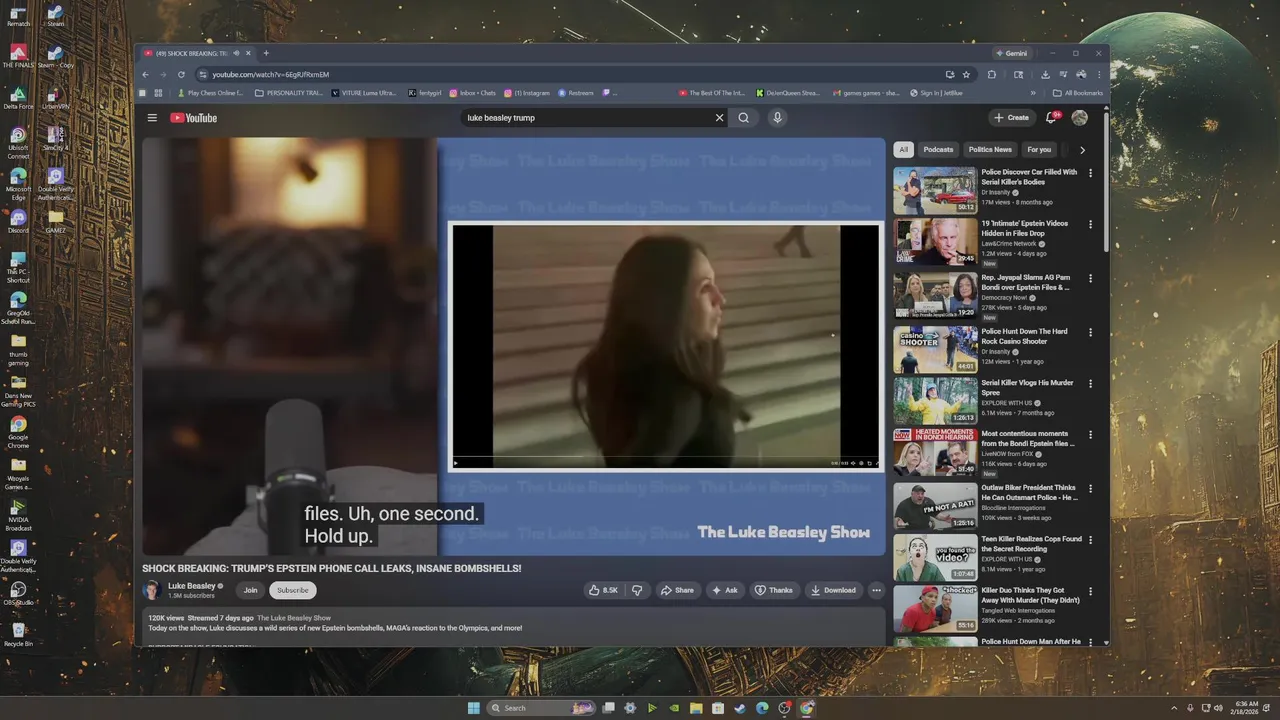
Task: Open Windows Start menu
Action: (x=473, y=708)
